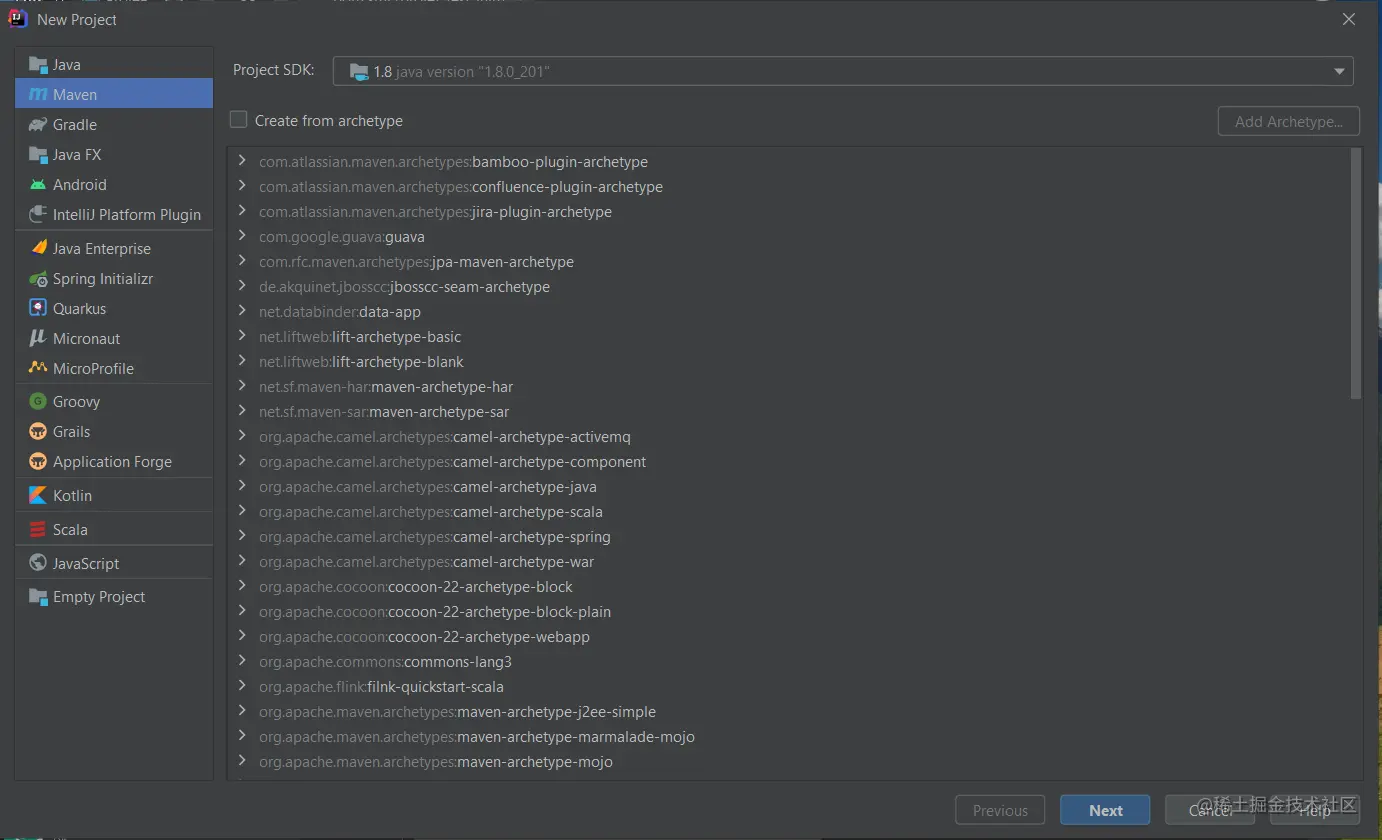Expand confluence-plugin-archetype entry
The height and width of the screenshot is (840, 1382).
tap(242, 186)
